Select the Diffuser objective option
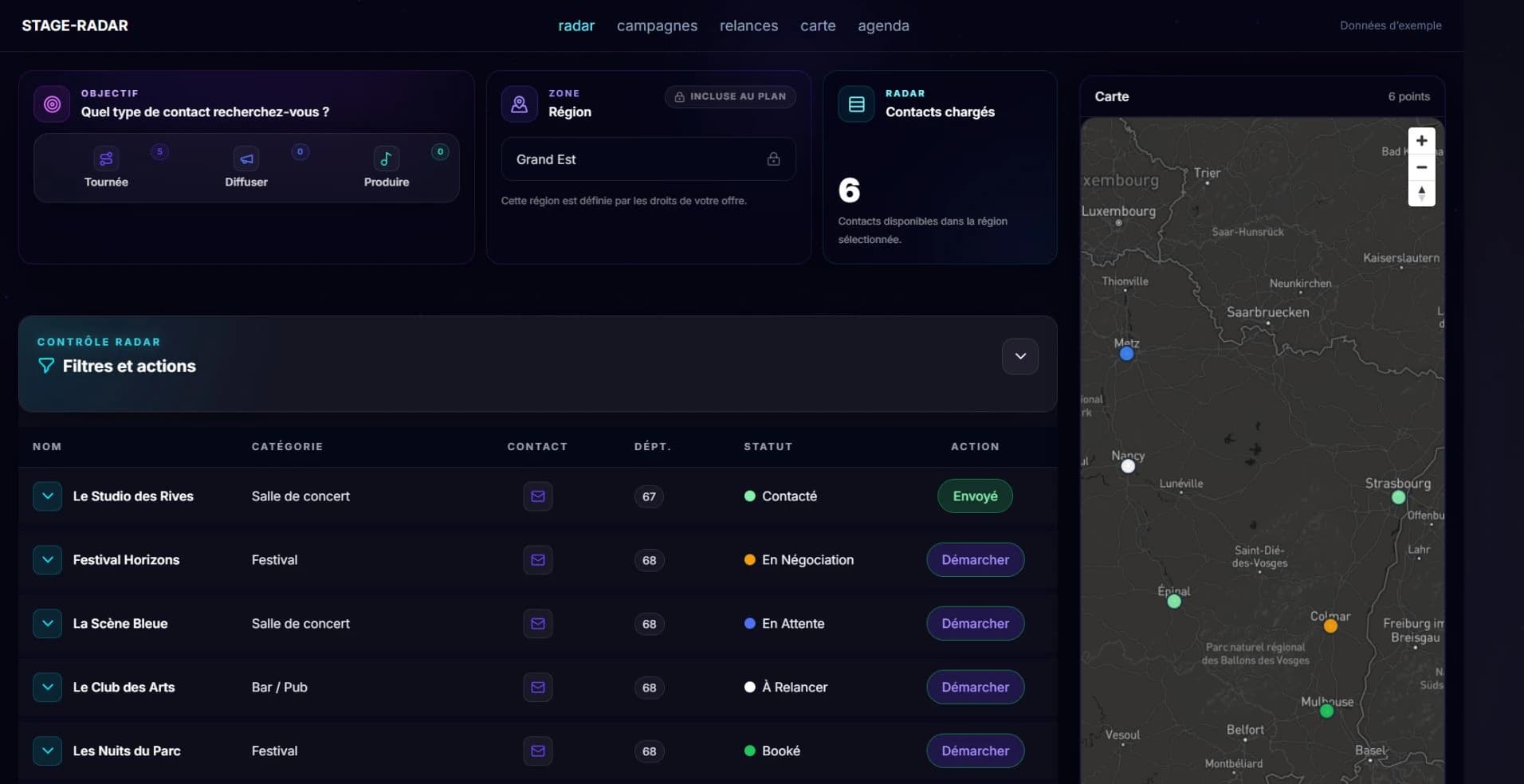The width and height of the screenshot is (1524, 784). [246, 168]
